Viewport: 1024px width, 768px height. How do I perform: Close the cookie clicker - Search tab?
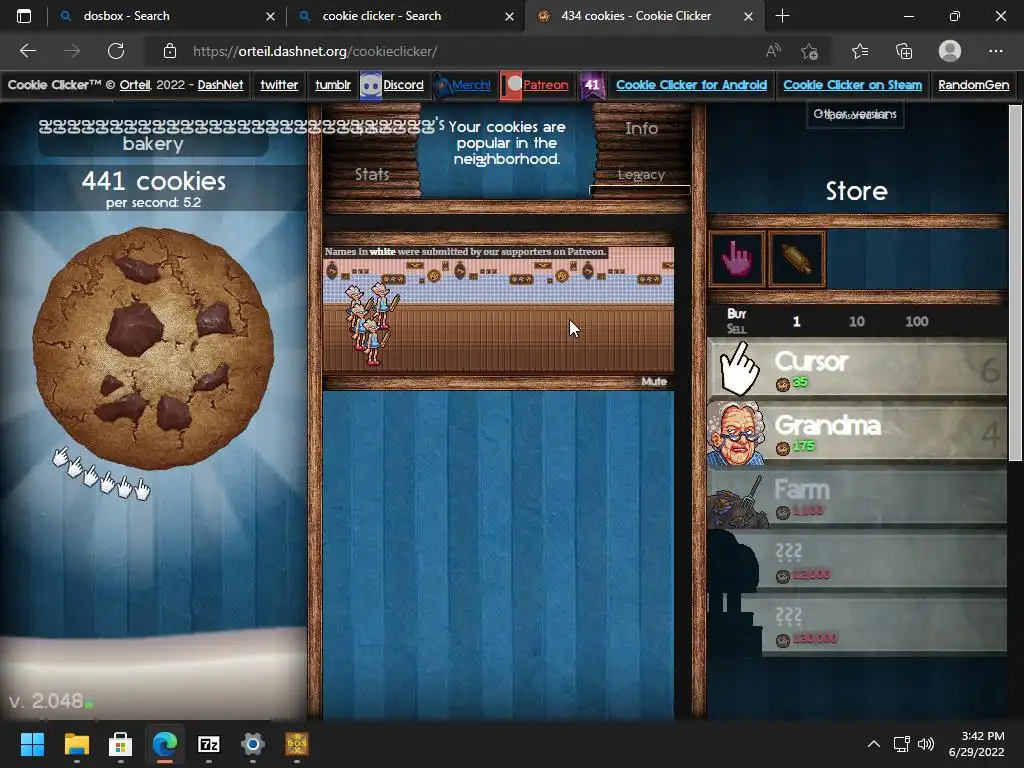[x=509, y=16]
